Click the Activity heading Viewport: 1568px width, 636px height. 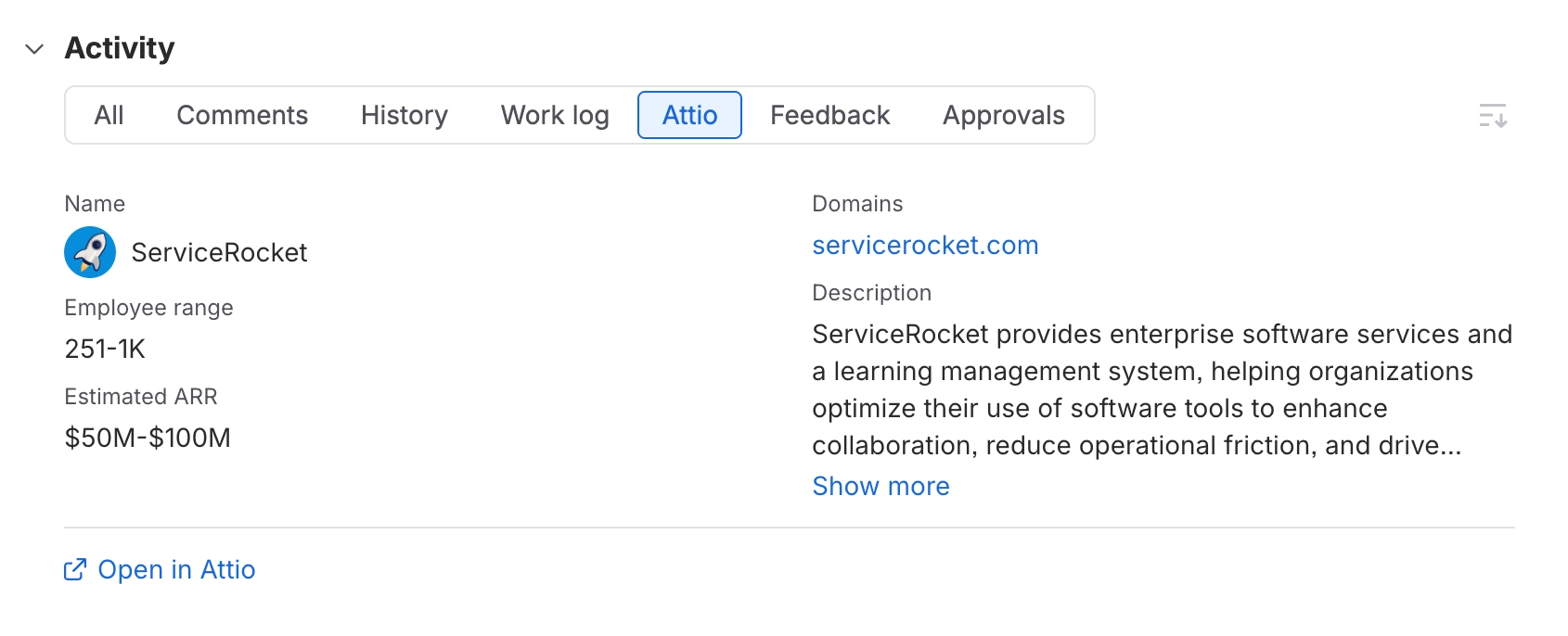(x=120, y=48)
